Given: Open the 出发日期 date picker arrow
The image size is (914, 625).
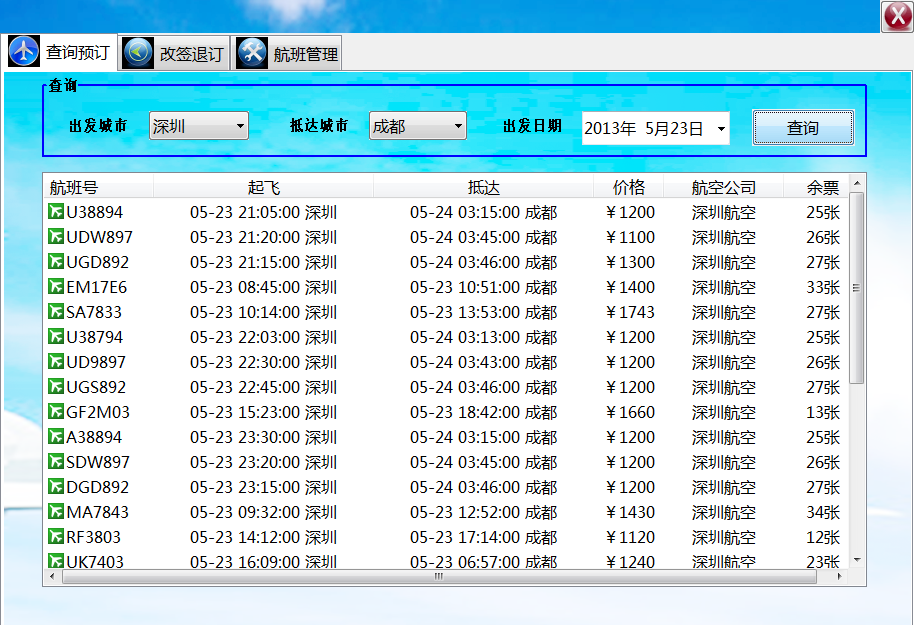Looking at the screenshot, I should 721,128.
